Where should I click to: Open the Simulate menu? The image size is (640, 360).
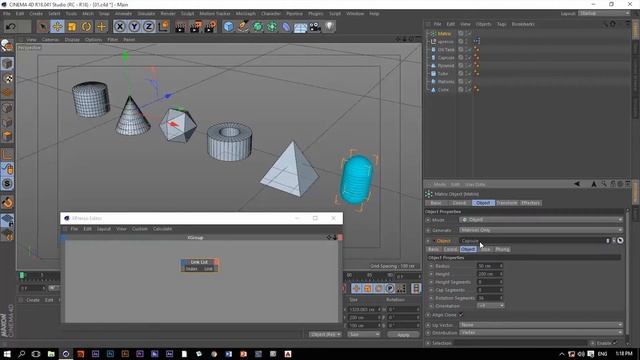click(x=146, y=13)
